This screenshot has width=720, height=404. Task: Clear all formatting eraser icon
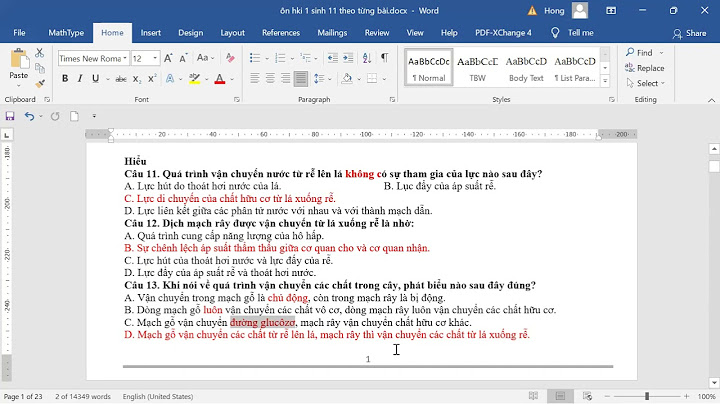230,58
